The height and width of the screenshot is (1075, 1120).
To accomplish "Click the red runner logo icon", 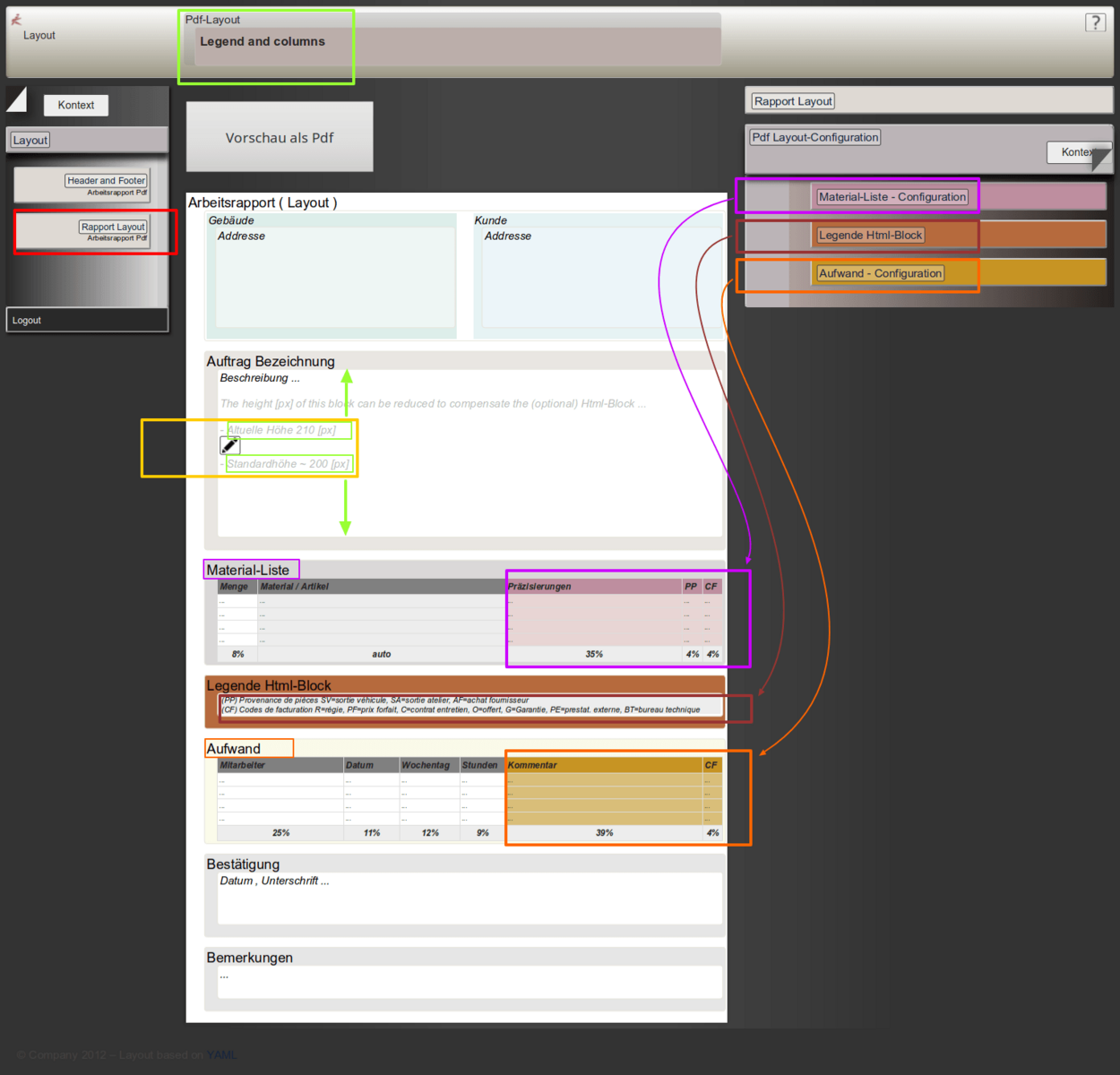I will point(16,19).
